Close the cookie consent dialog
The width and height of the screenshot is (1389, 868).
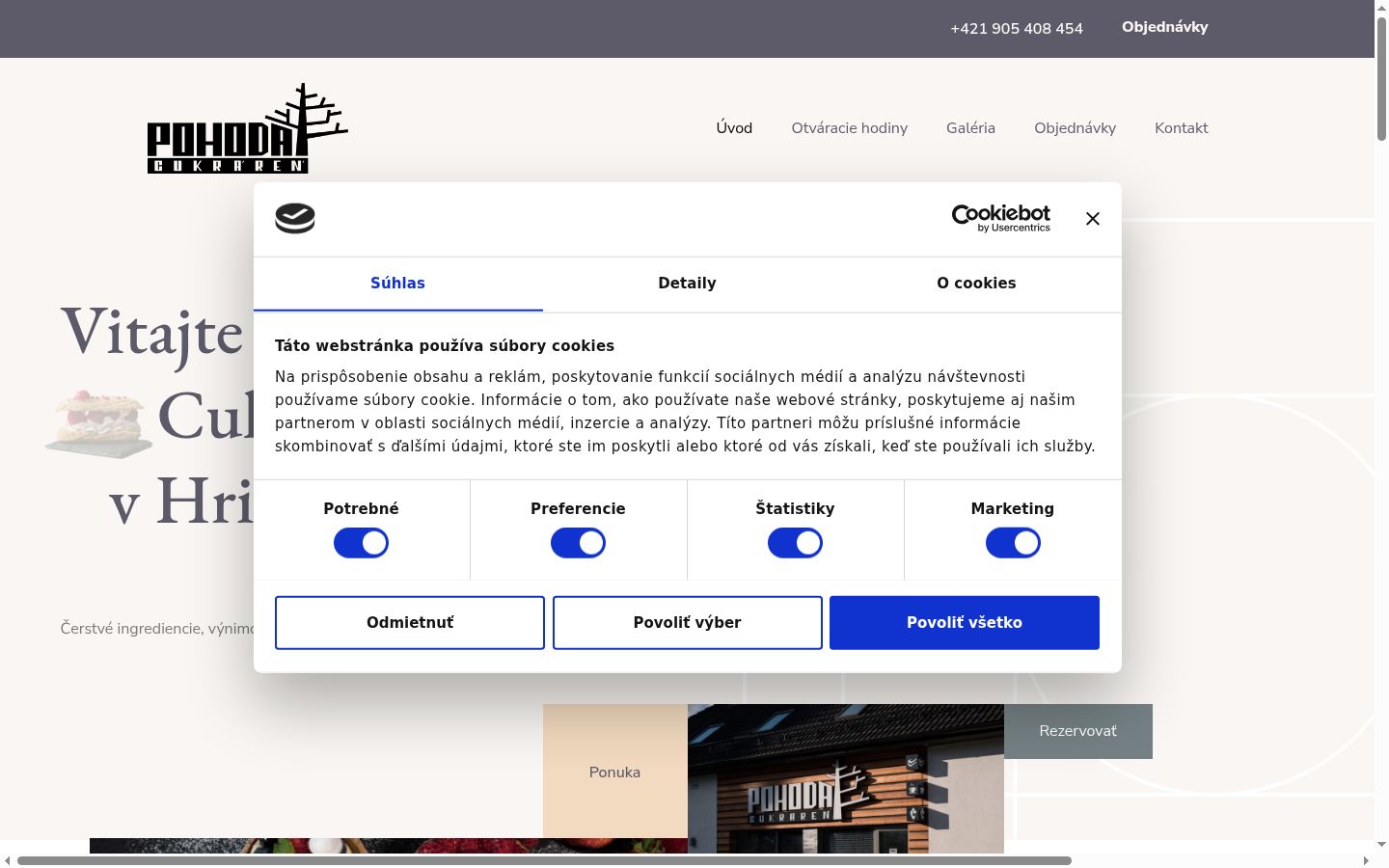[x=1092, y=219]
